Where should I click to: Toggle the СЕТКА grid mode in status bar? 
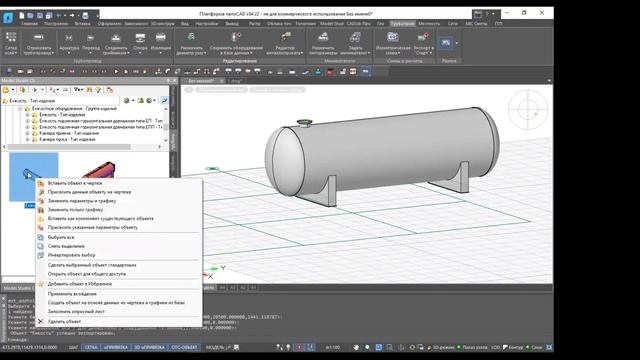coord(91,347)
